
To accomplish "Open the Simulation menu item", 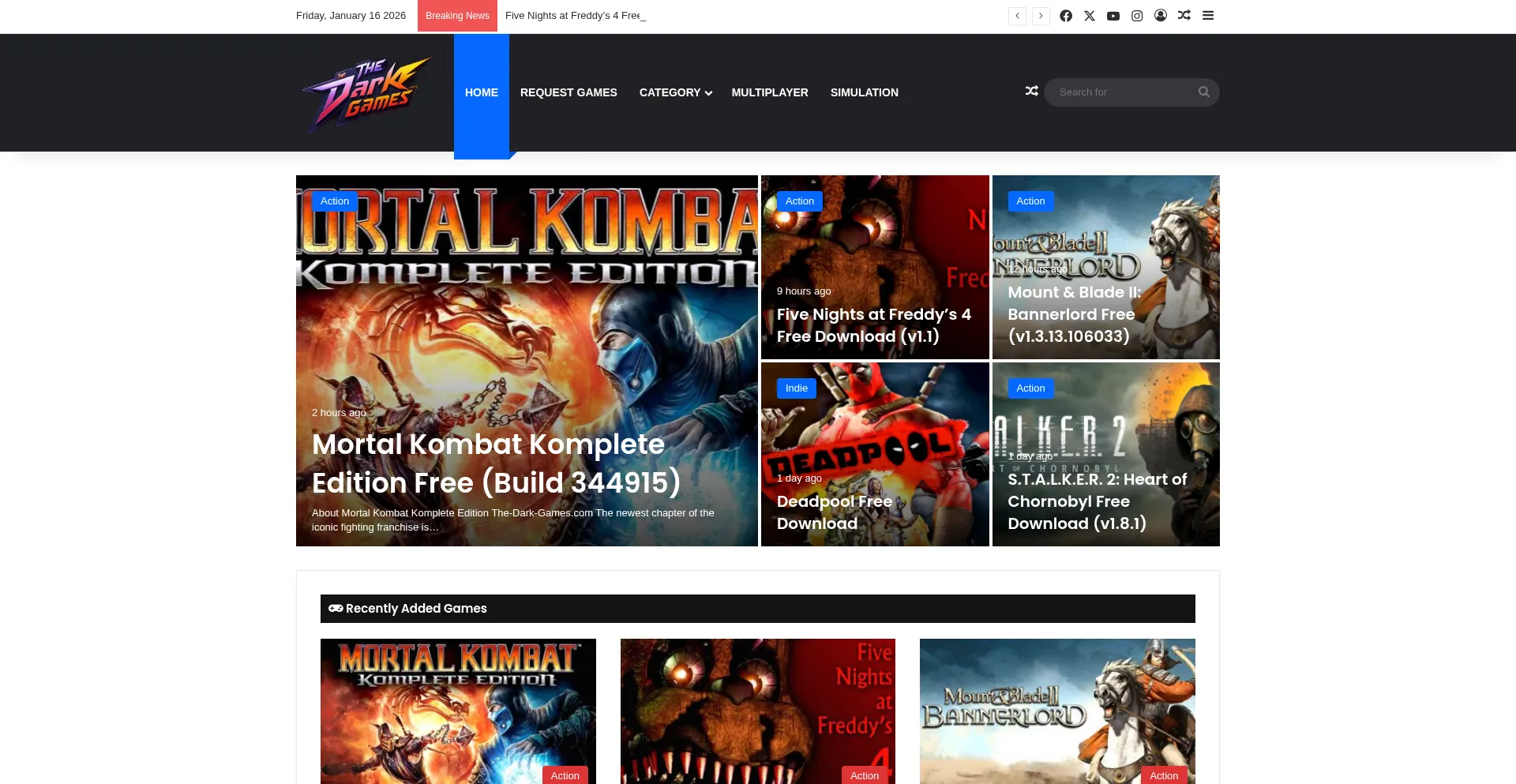I will click(865, 92).
